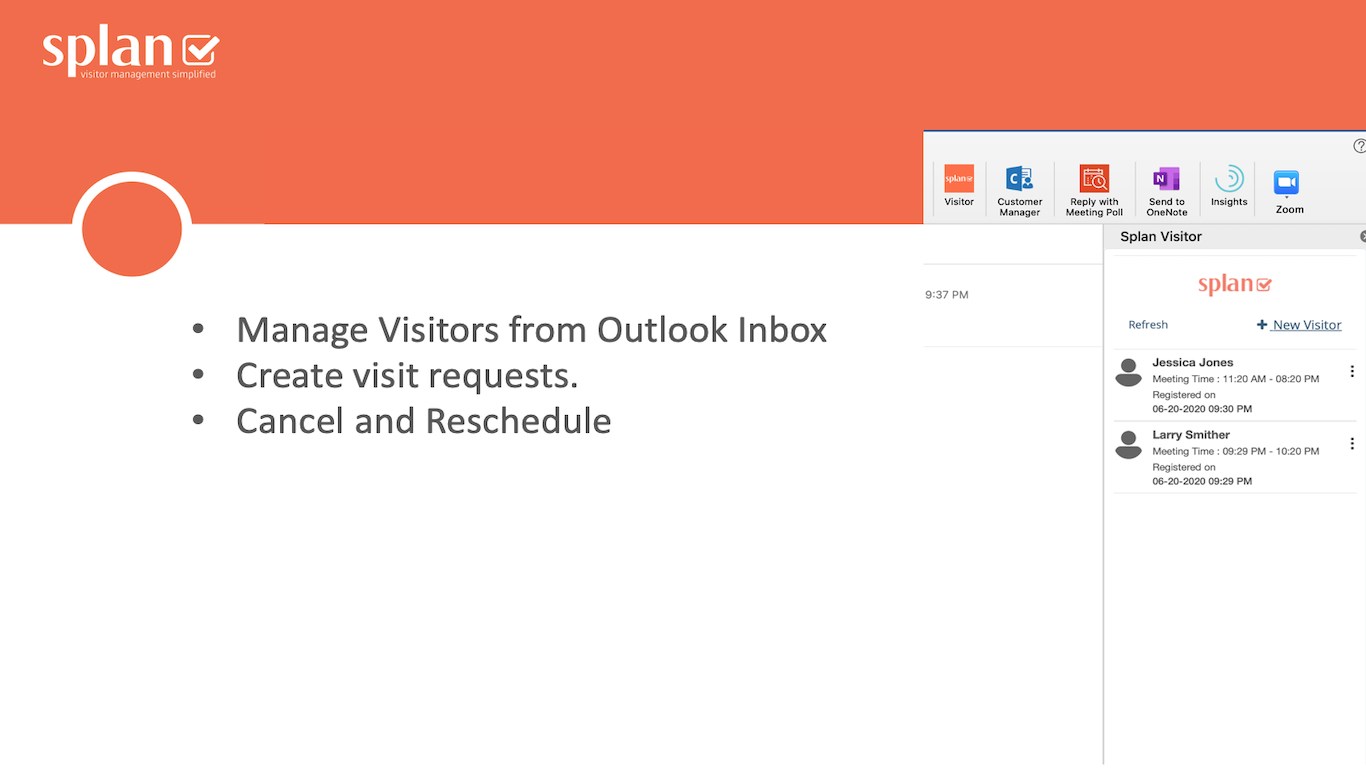
Task: Open the Insights add-in icon
Action: [x=1229, y=181]
